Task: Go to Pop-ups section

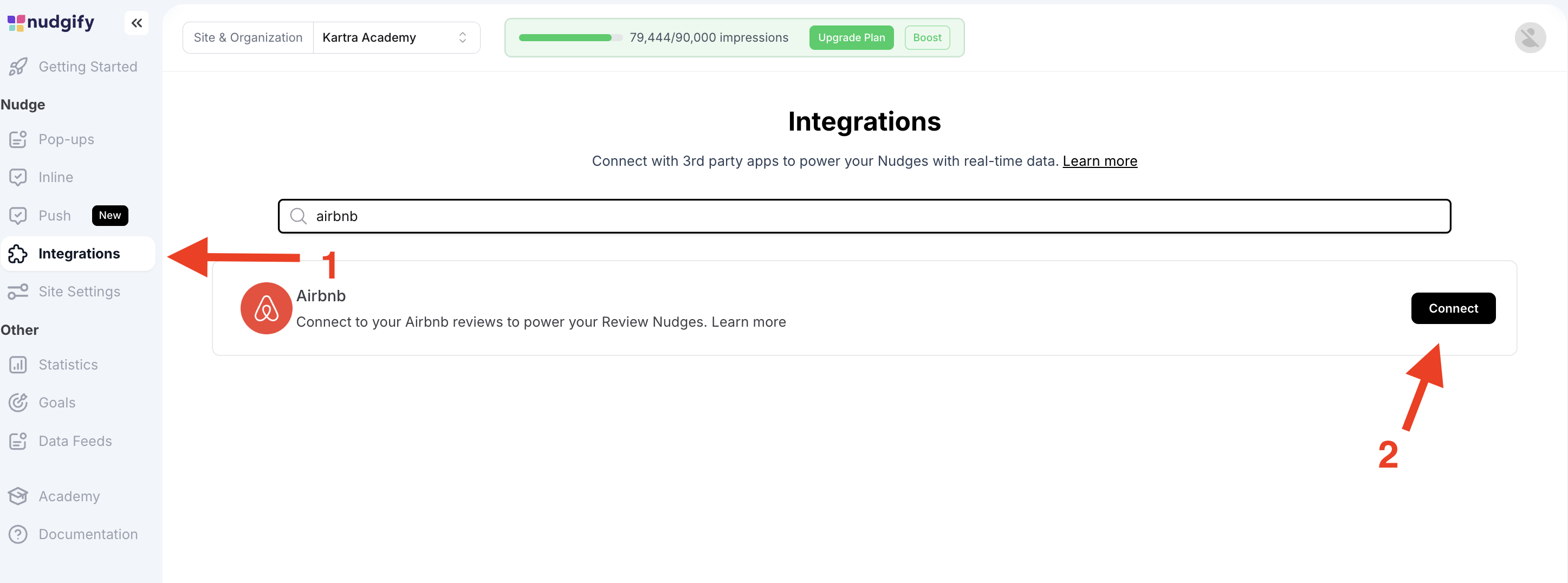Action: tap(66, 139)
